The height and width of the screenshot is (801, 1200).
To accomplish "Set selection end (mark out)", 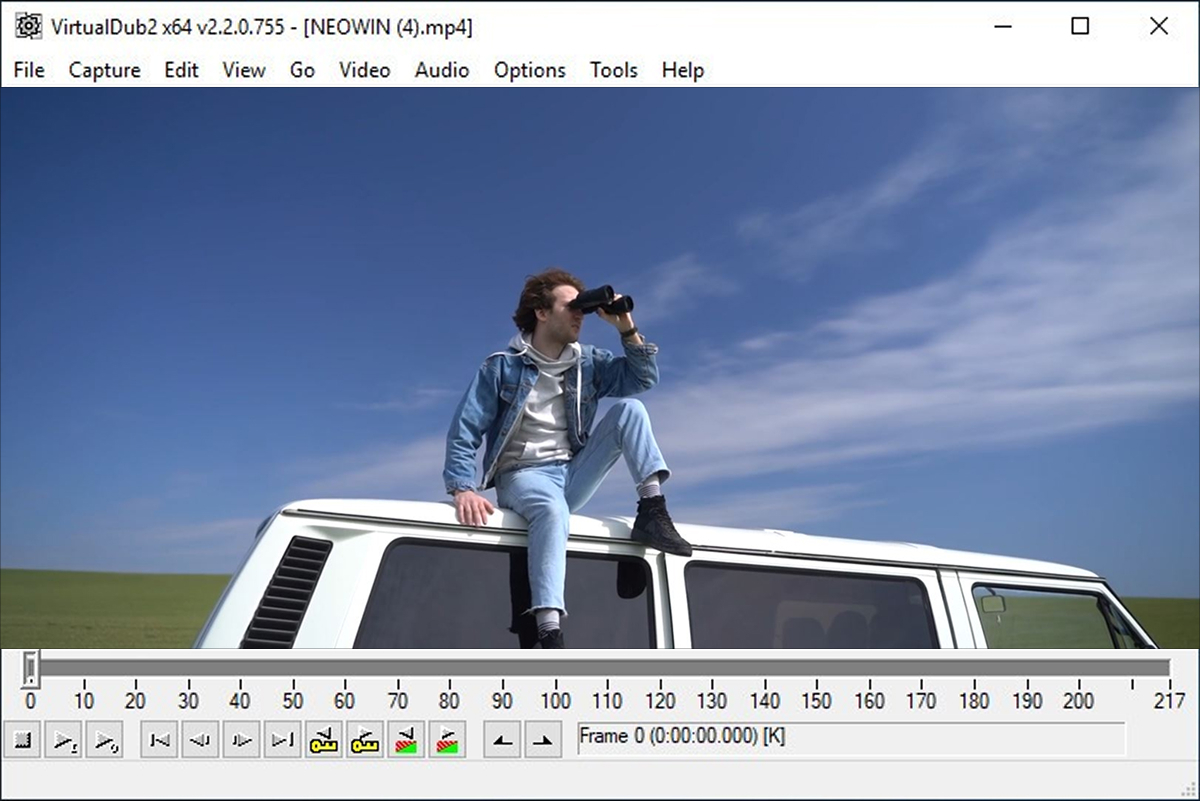I will [543, 740].
